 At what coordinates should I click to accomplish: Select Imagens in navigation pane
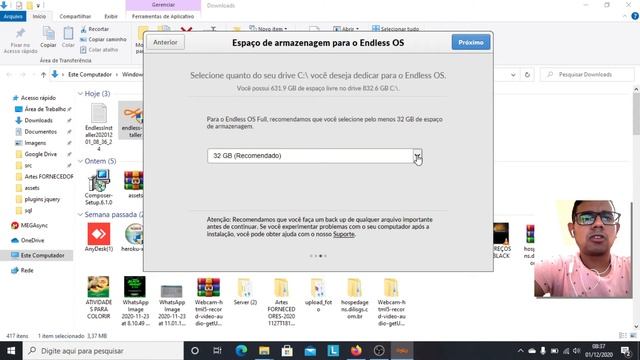tap(35, 143)
